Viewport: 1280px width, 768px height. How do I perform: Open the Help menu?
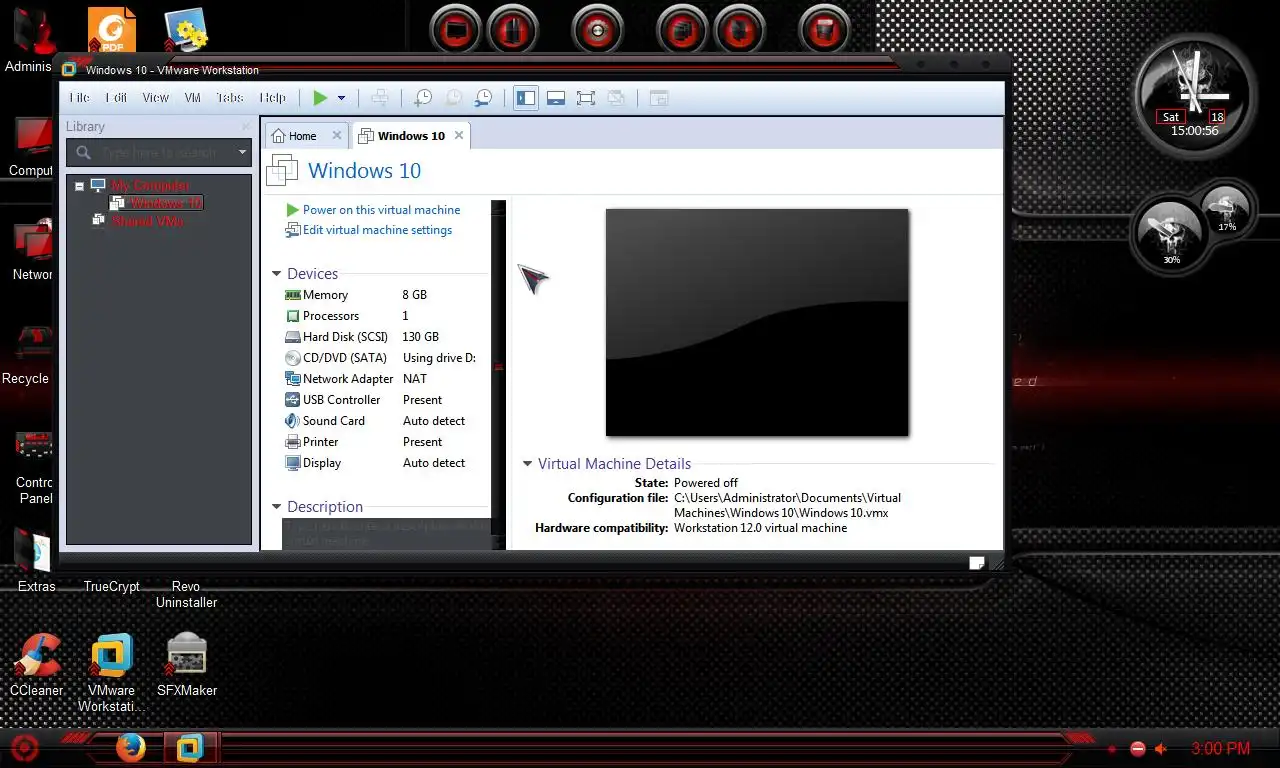(x=272, y=98)
